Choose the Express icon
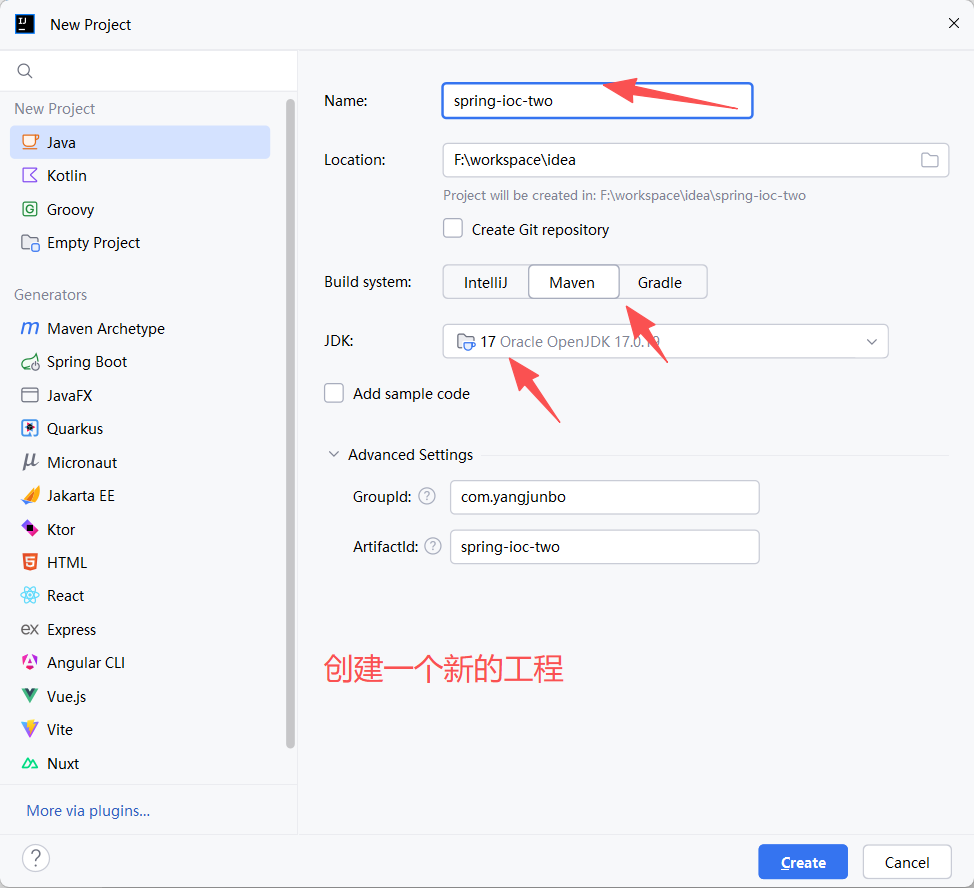974x888 pixels. 30,629
